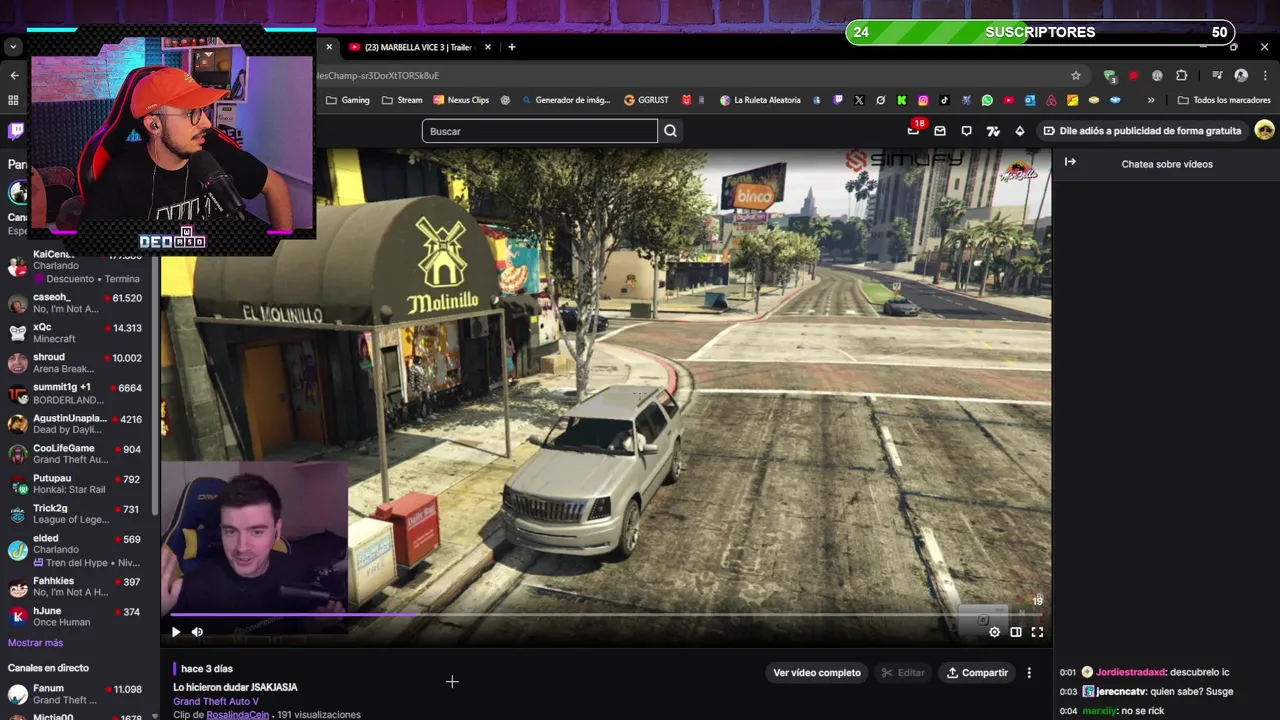
Task: Open summit1g channel in sidebar
Action: point(78,393)
